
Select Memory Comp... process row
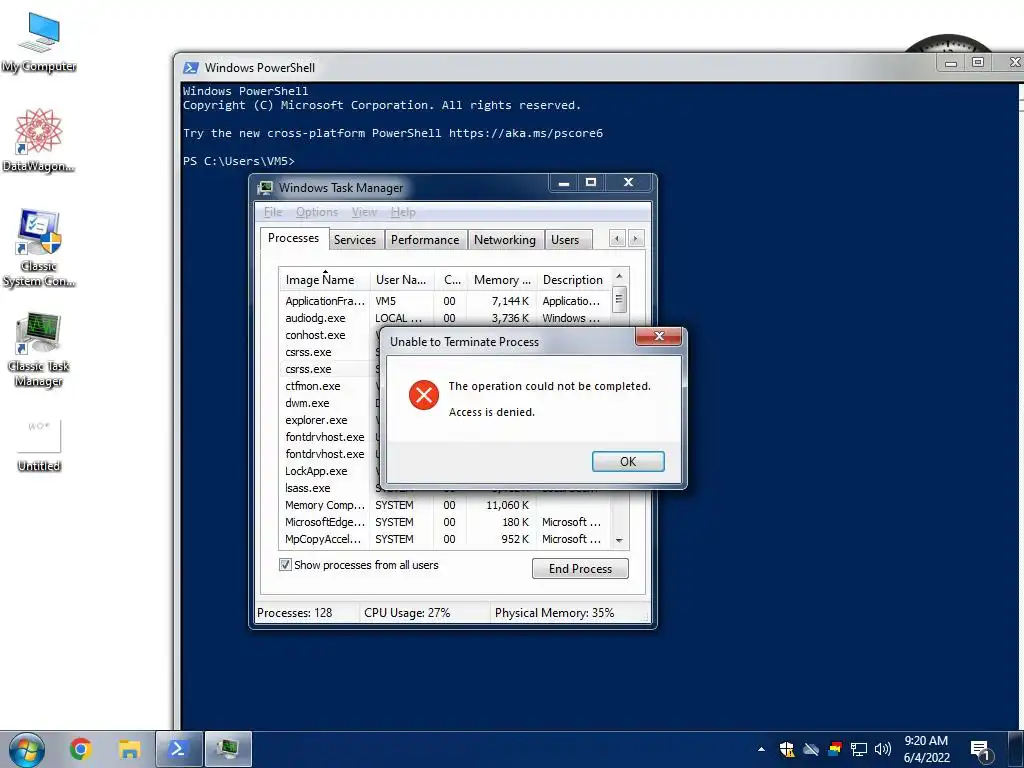(x=445, y=505)
